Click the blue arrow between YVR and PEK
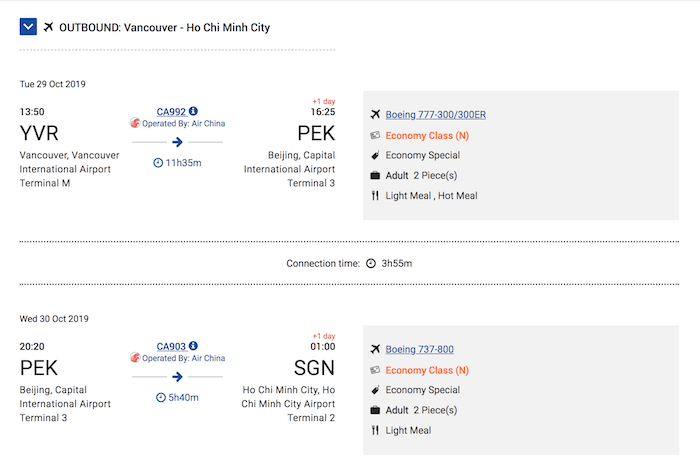Image resolution: width=700 pixels, height=475 pixels. [x=177, y=142]
